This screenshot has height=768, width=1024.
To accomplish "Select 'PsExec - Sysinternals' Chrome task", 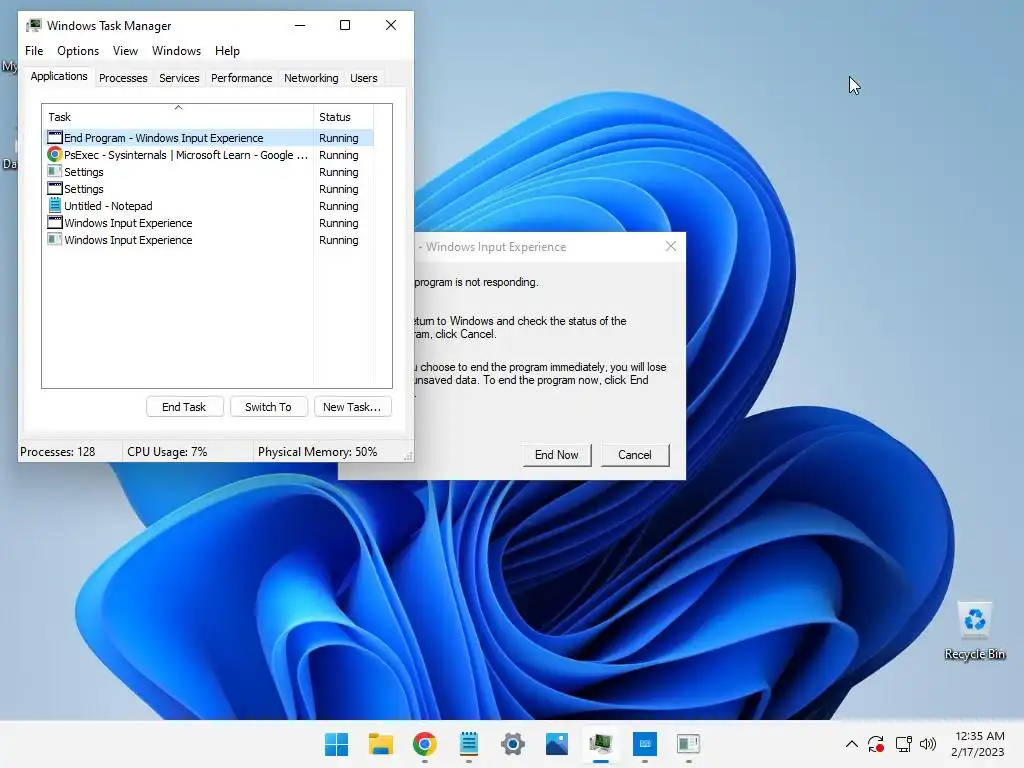I will point(208,155).
